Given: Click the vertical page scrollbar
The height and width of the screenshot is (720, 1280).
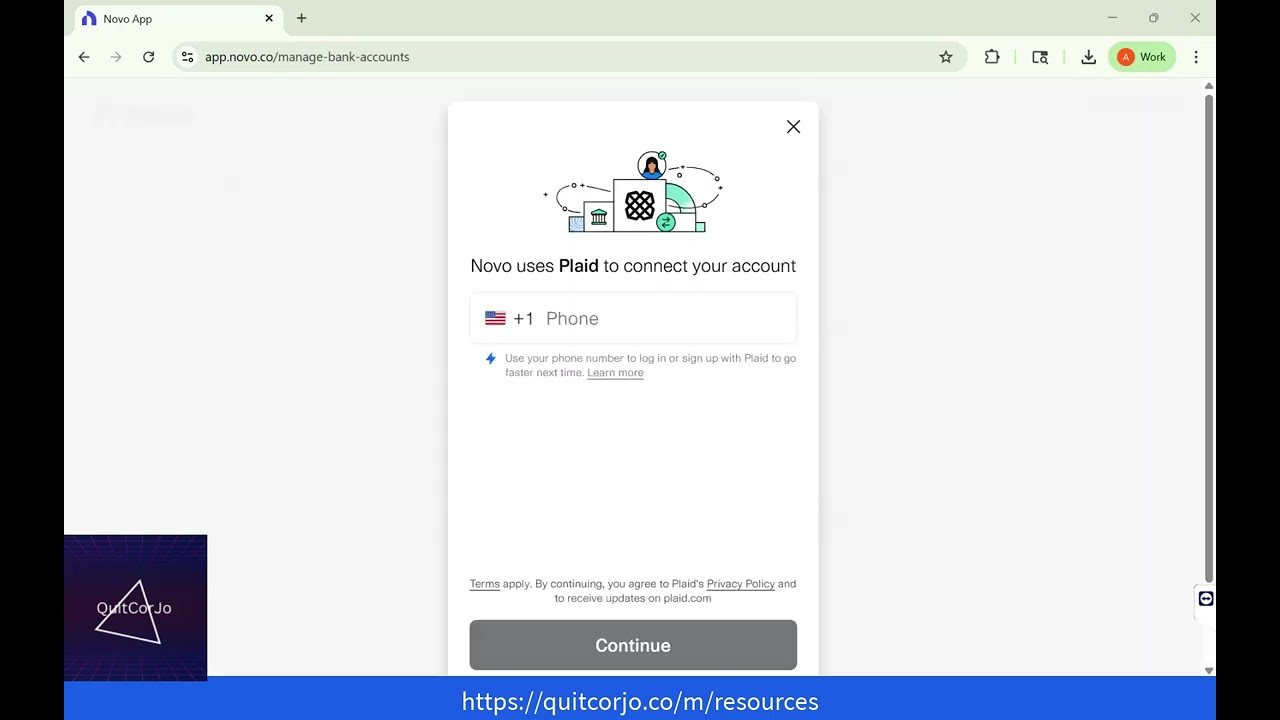Looking at the screenshot, I should point(1209,338).
